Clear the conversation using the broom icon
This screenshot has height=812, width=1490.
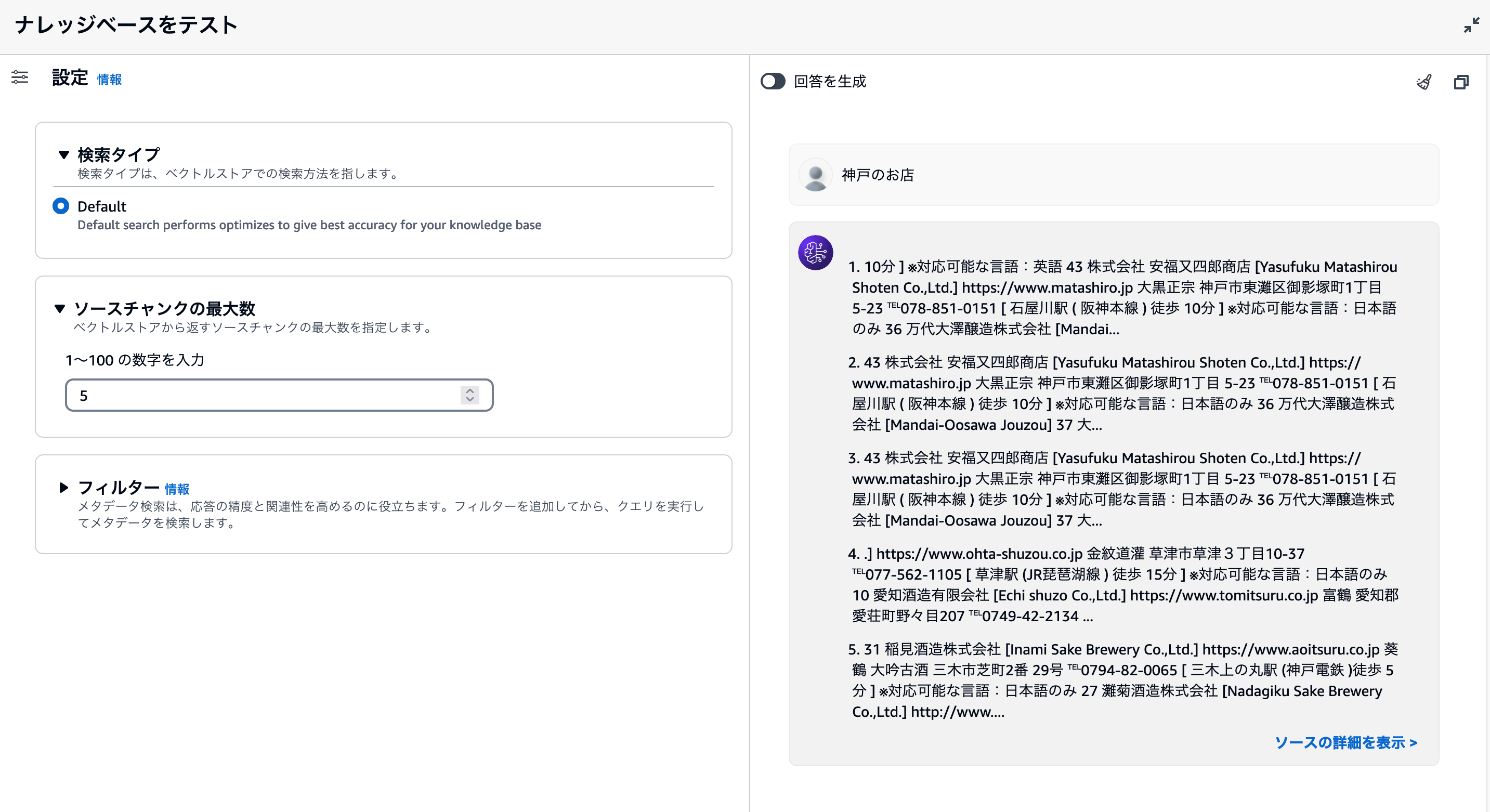point(1424,82)
